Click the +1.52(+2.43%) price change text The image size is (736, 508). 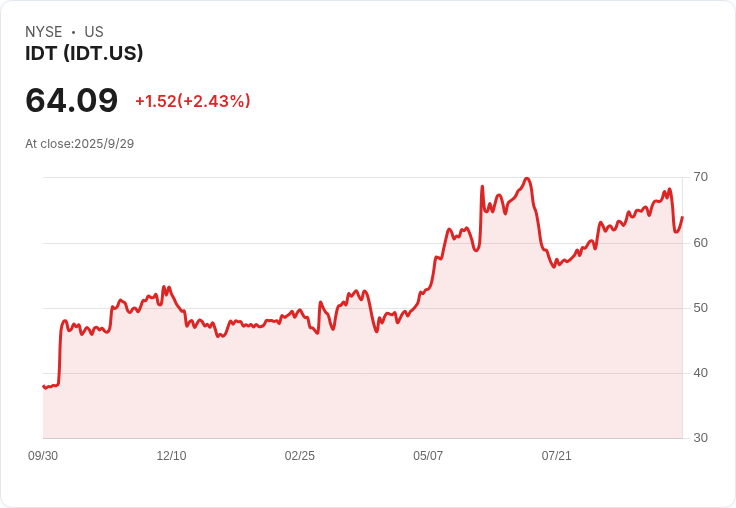point(192,101)
